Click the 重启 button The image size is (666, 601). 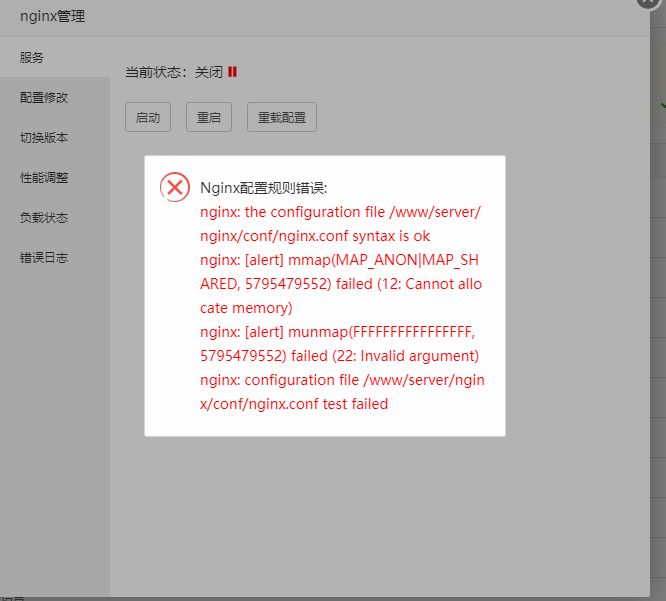(x=209, y=117)
